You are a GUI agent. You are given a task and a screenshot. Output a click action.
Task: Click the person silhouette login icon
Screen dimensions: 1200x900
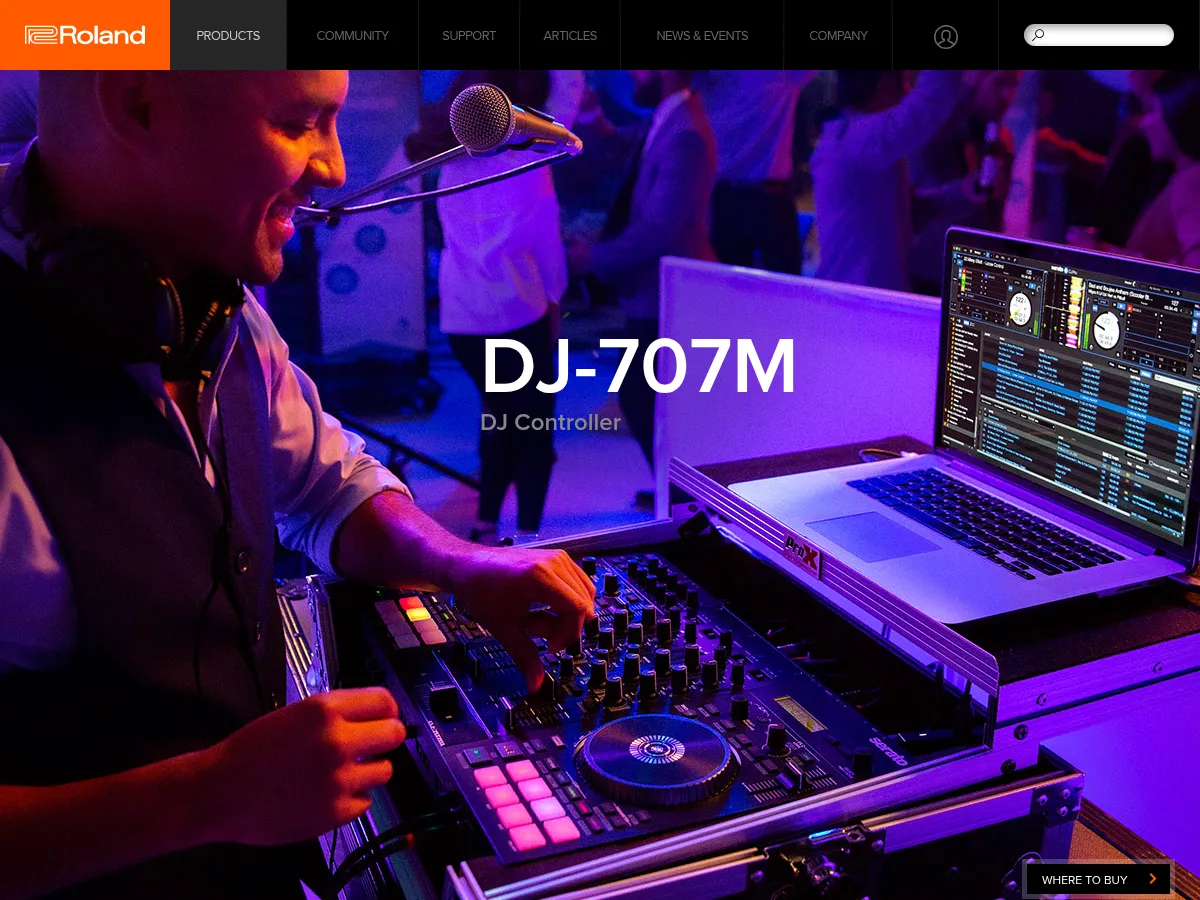click(945, 36)
